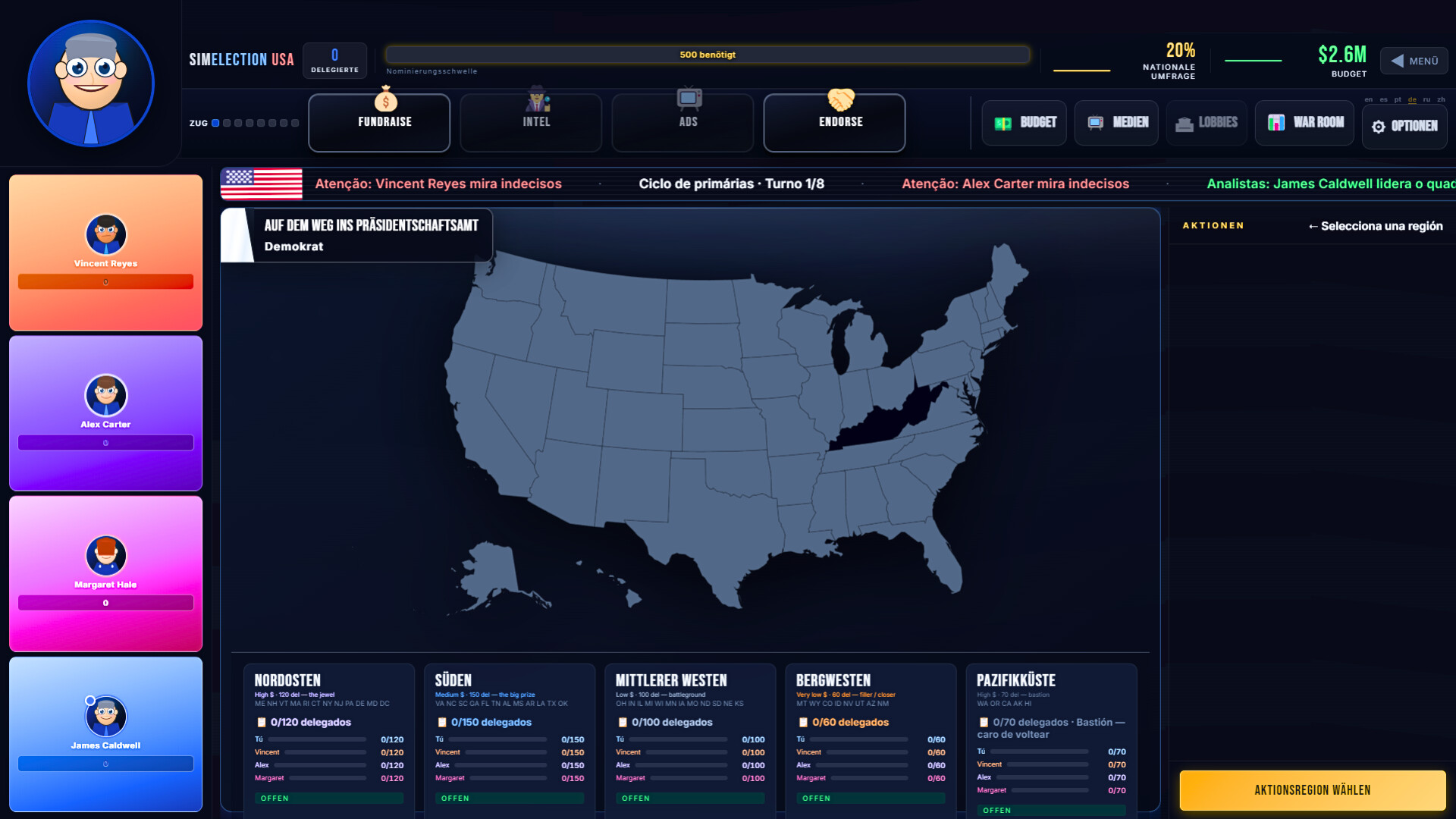
Task: Select Alex Carter's avatar
Action: 106,395
